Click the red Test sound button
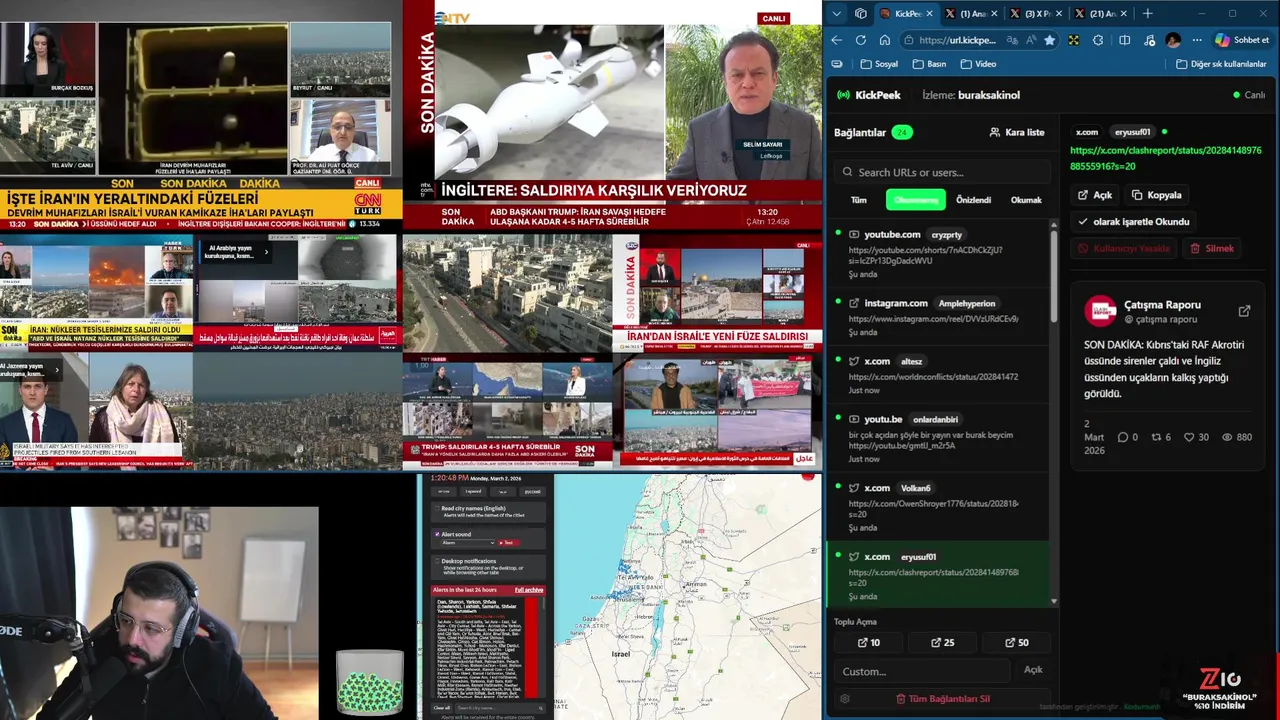The height and width of the screenshot is (720, 1280). pyautogui.click(x=507, y=543)
